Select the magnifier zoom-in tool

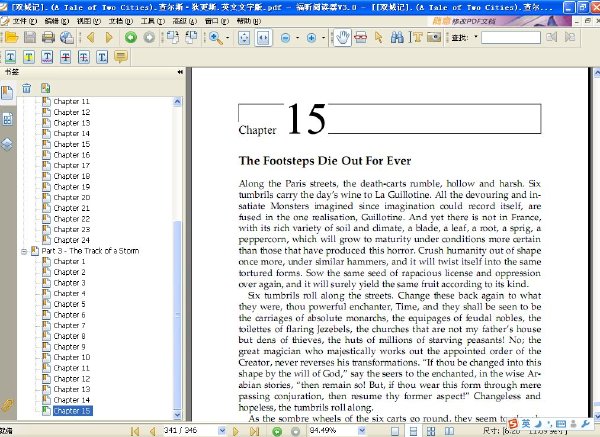pos(216,38)
